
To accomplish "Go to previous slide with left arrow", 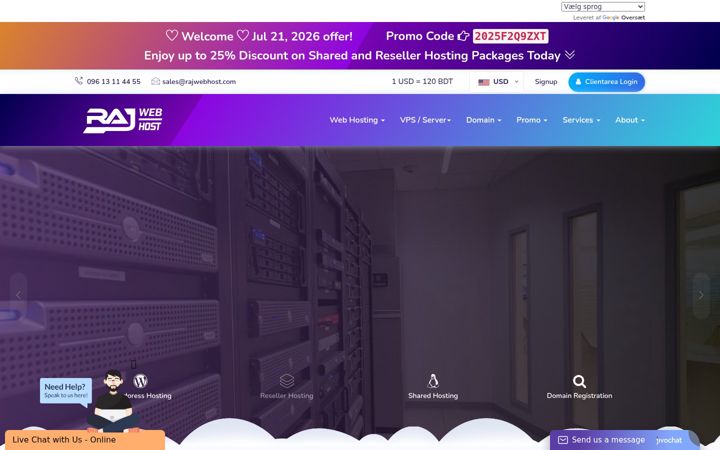I will [x=18, y=295].
